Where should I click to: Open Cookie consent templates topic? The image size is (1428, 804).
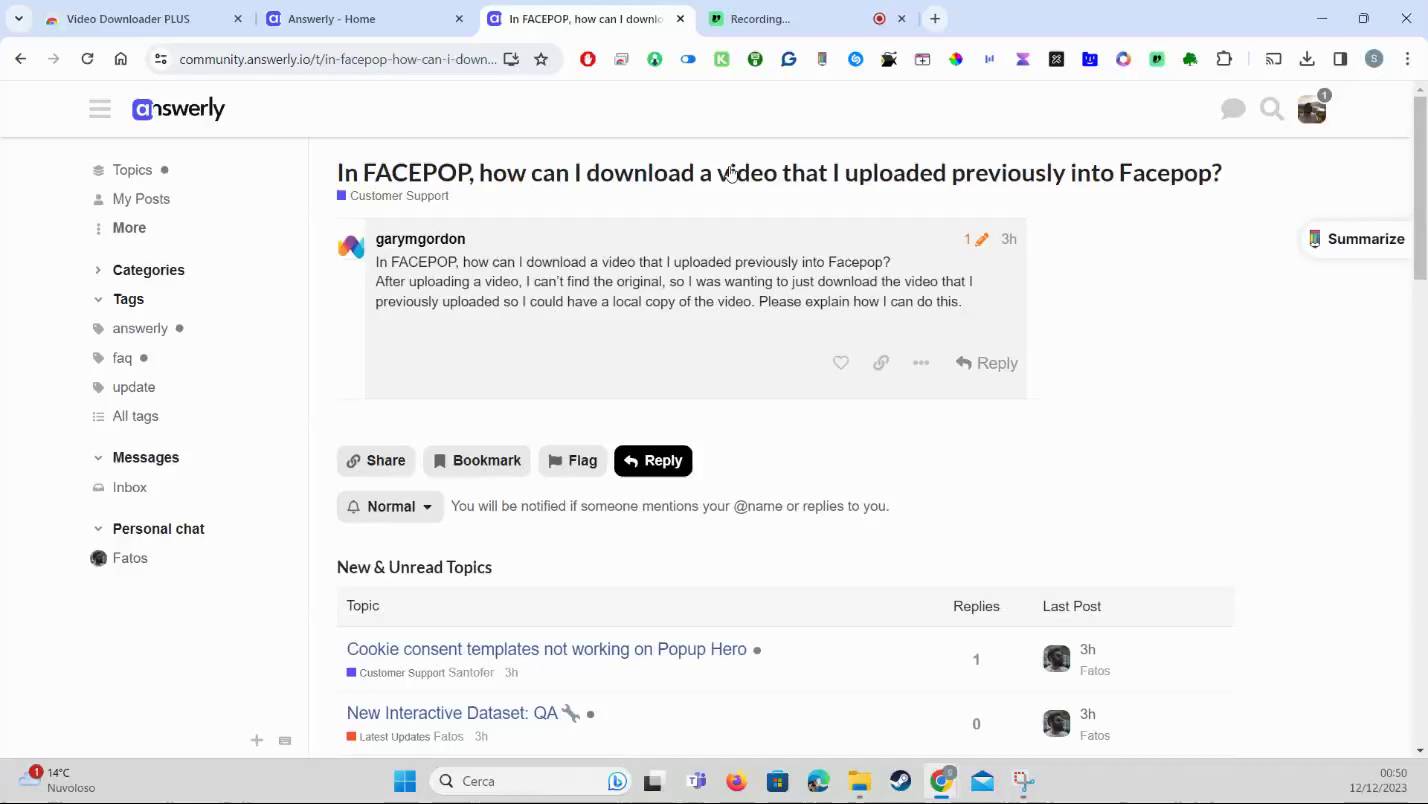pyautogui.click(x=547, y=649)
